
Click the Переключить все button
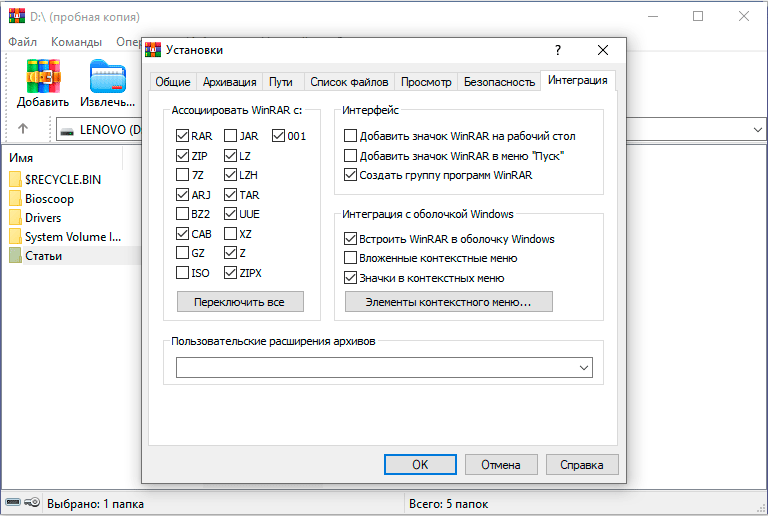[x=240, y=302]
